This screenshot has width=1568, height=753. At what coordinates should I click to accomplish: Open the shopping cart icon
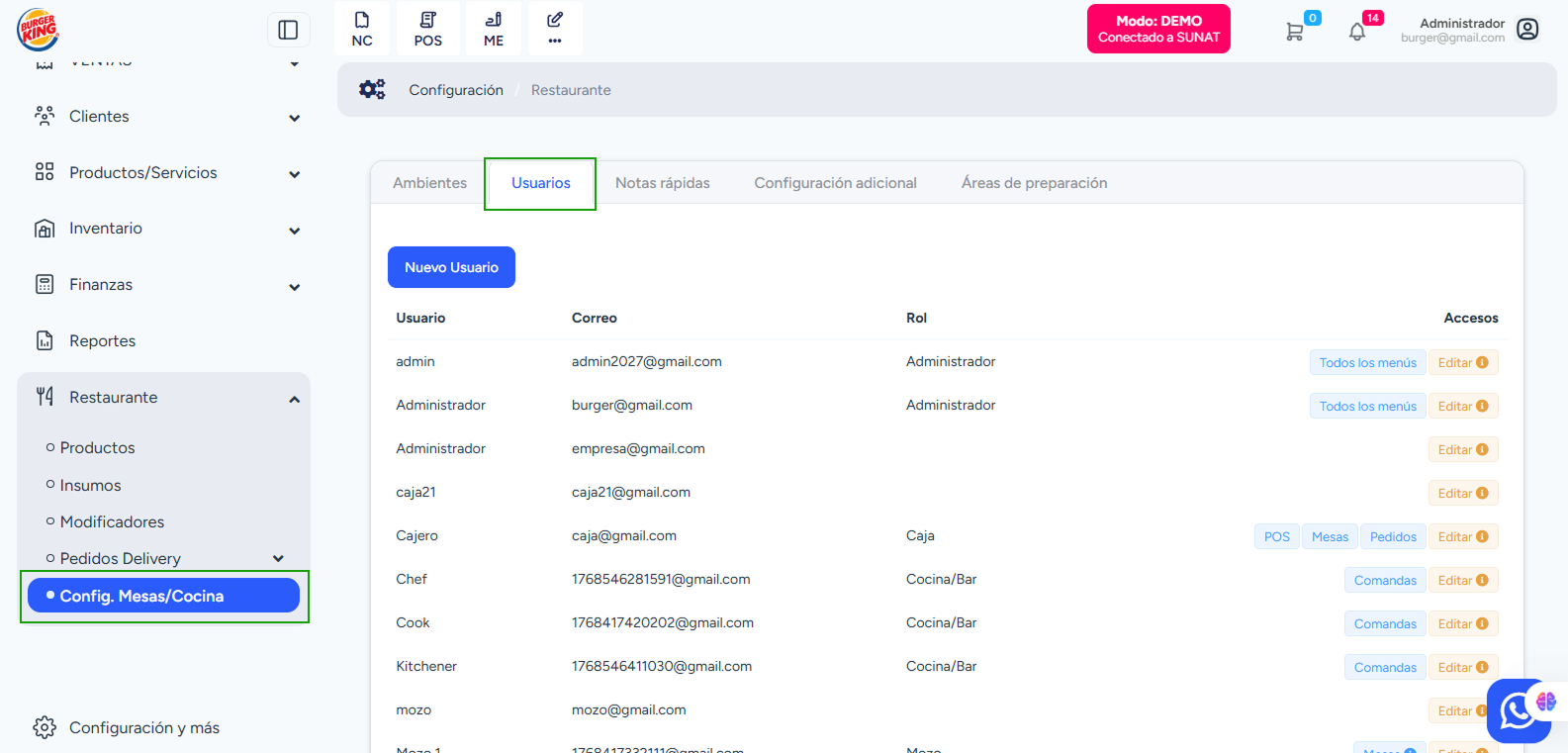(1294, 32)
